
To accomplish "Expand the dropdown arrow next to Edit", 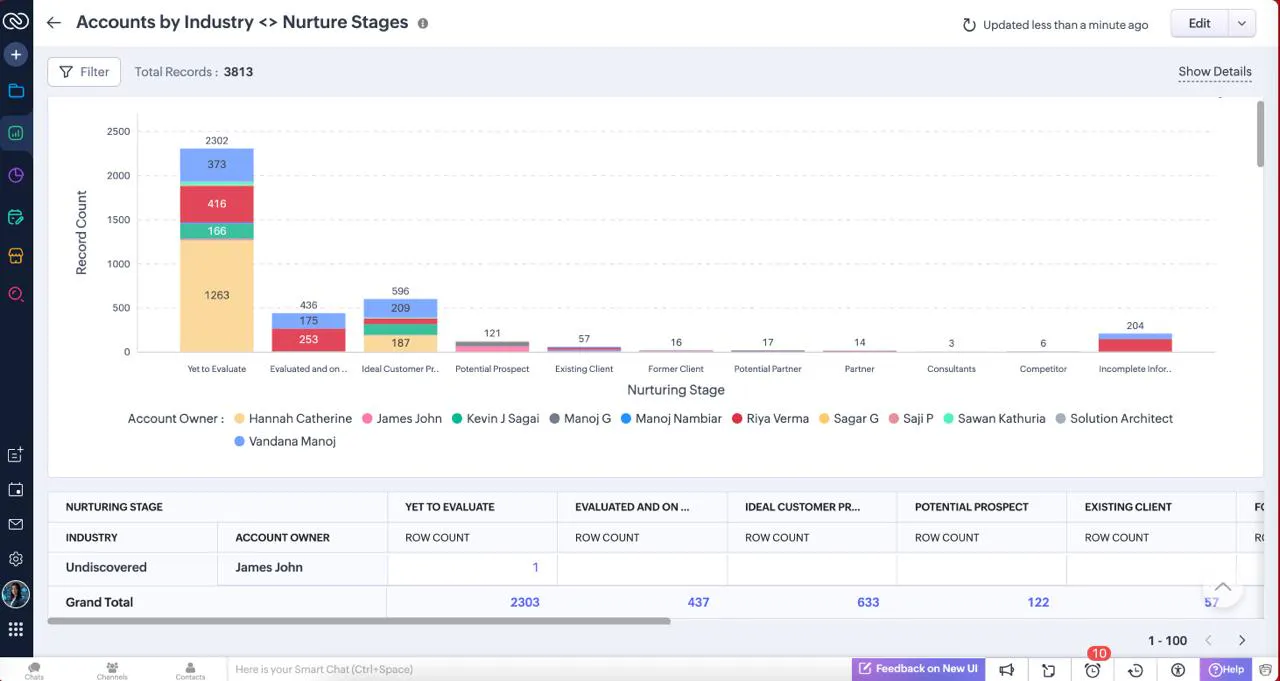I will [x=1242, y=24].
